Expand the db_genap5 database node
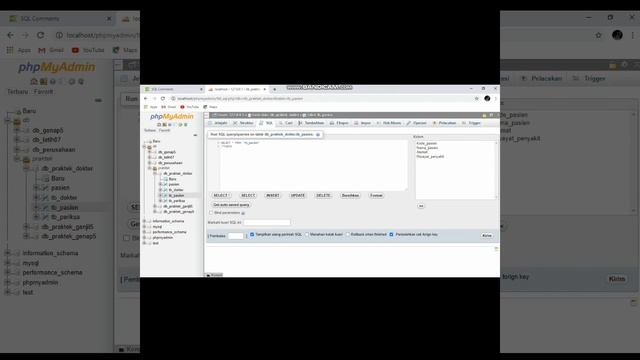Image resolution: width=640 pixels, height=360 pixels. (x=149, y=152)
